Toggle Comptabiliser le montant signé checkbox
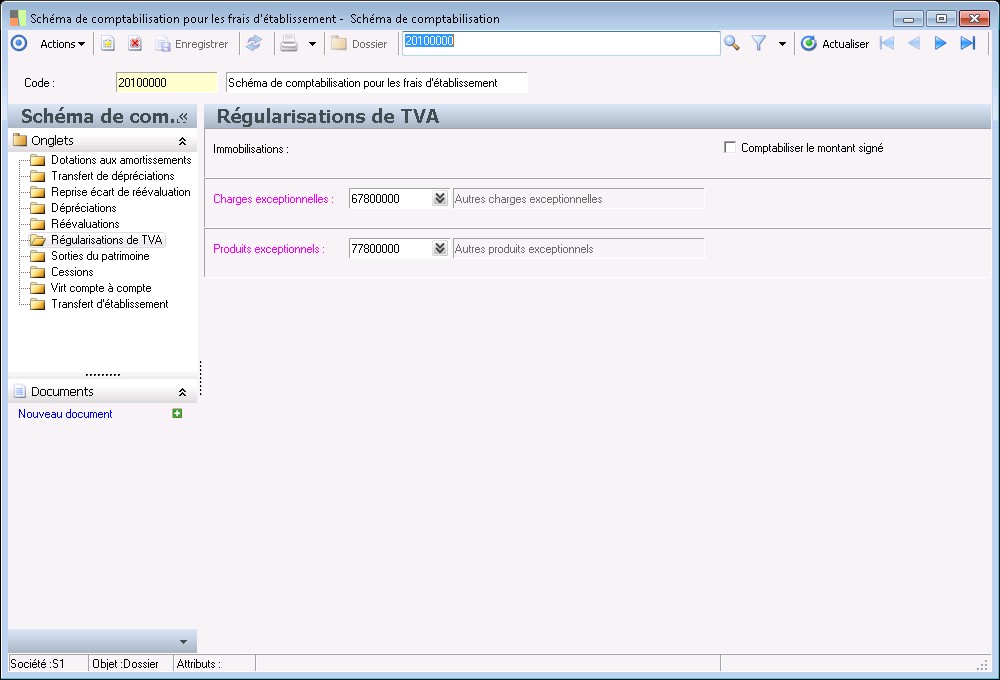Viewport: 1000px width, 680px height. pos(730,147)
